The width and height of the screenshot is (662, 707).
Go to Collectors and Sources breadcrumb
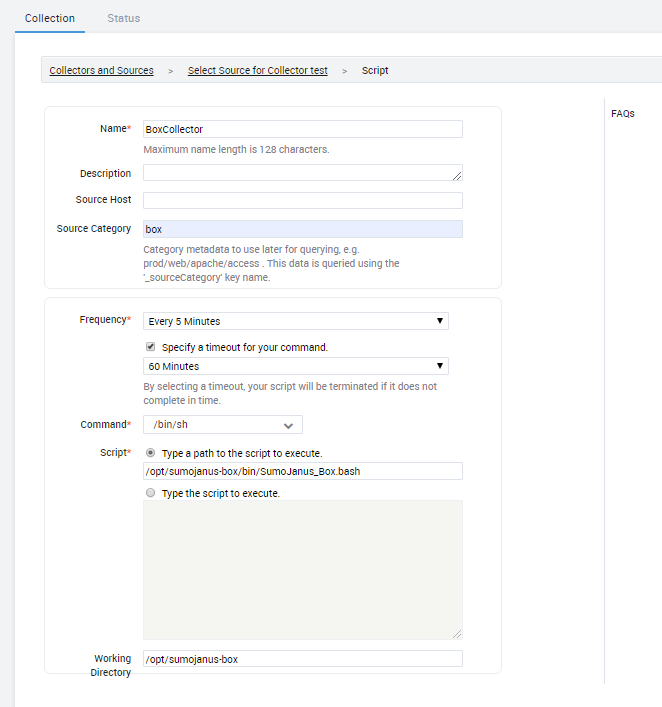pos(101,70)
